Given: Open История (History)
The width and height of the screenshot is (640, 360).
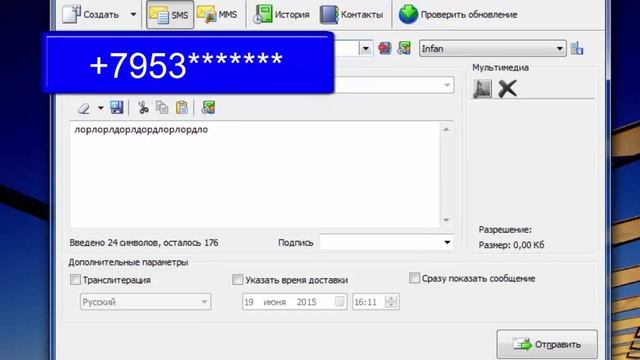Looking at the screenshot, I should (x=281, y=15).
